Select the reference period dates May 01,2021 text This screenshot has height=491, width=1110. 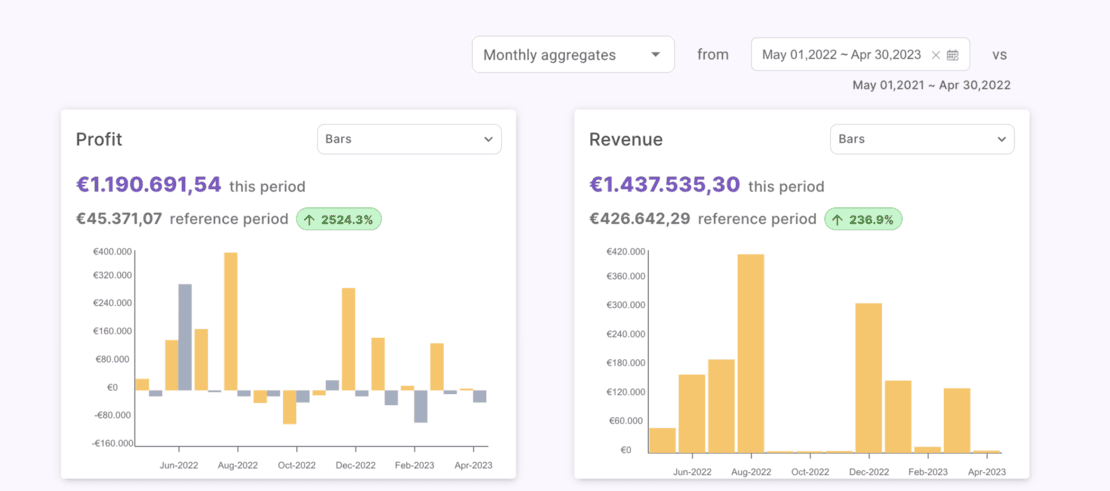point(888,85)
